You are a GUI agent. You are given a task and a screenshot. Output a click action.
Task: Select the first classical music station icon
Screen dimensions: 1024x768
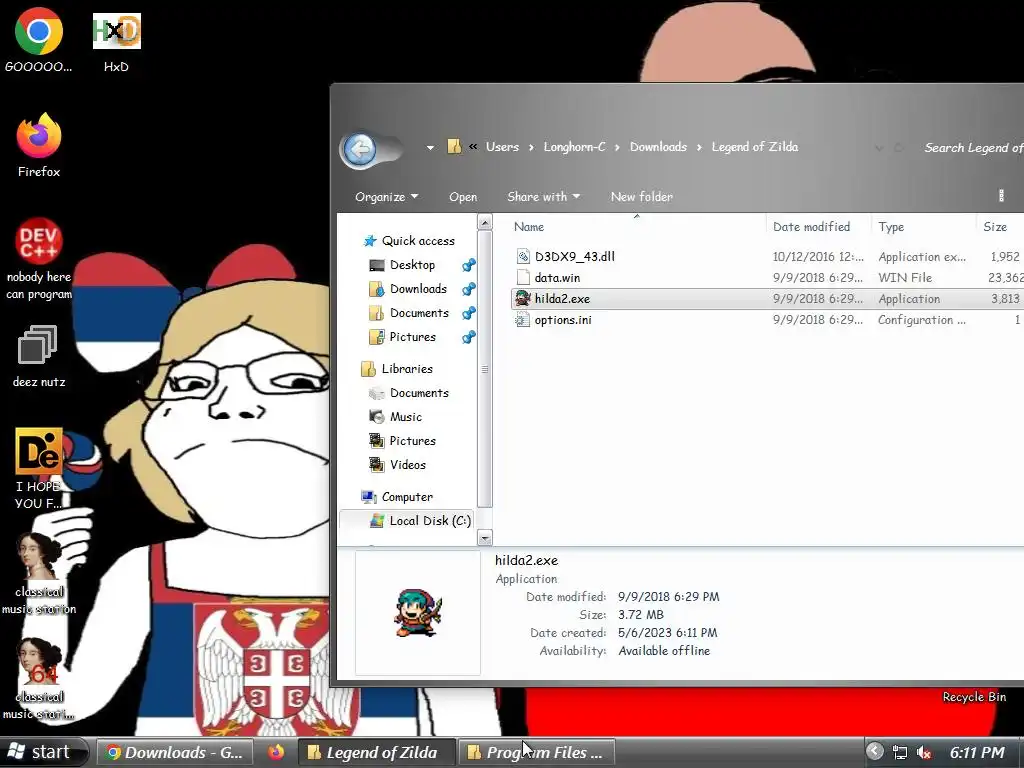click(x=39, y=574)
